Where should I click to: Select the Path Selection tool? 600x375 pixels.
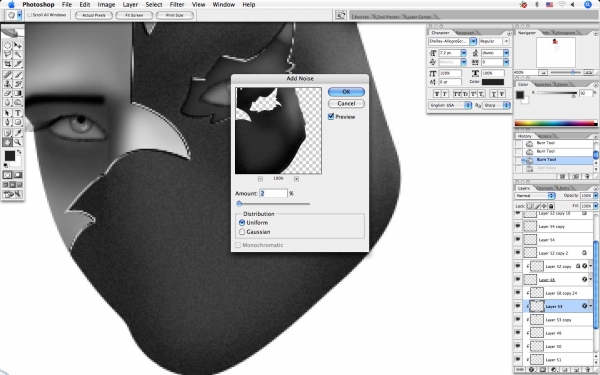click(x=7, y=113)
